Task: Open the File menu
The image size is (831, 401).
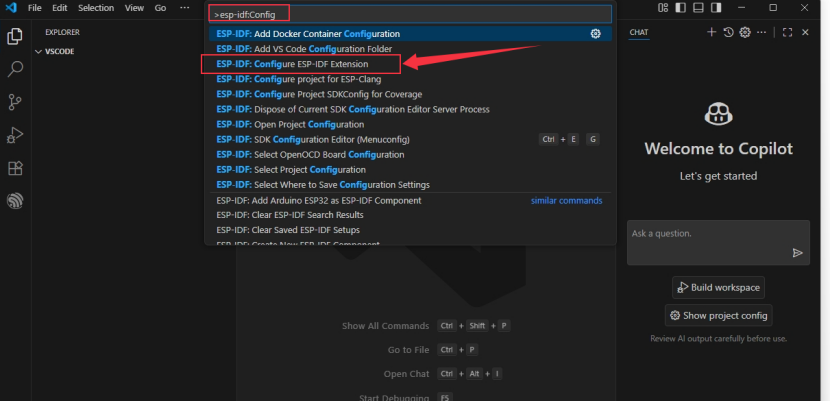Action: click(x=34, y=8)
